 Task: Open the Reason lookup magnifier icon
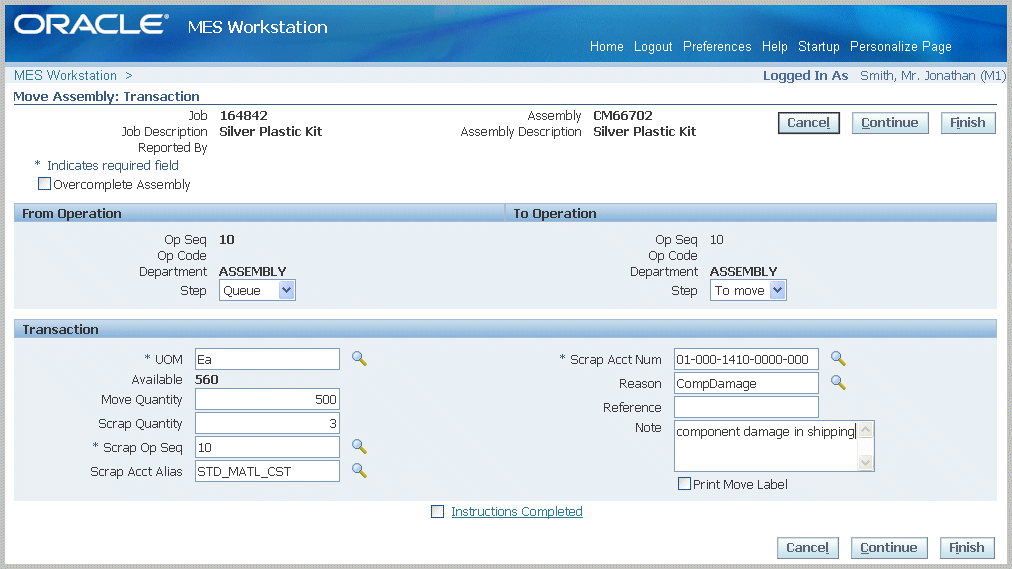click(x=838, y=383)
